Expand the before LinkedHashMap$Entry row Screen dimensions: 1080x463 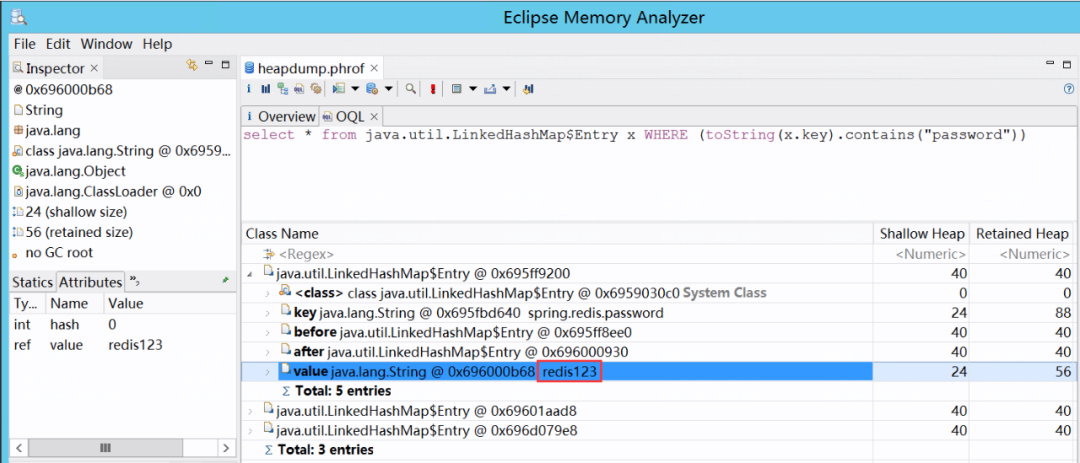point(268,333)
